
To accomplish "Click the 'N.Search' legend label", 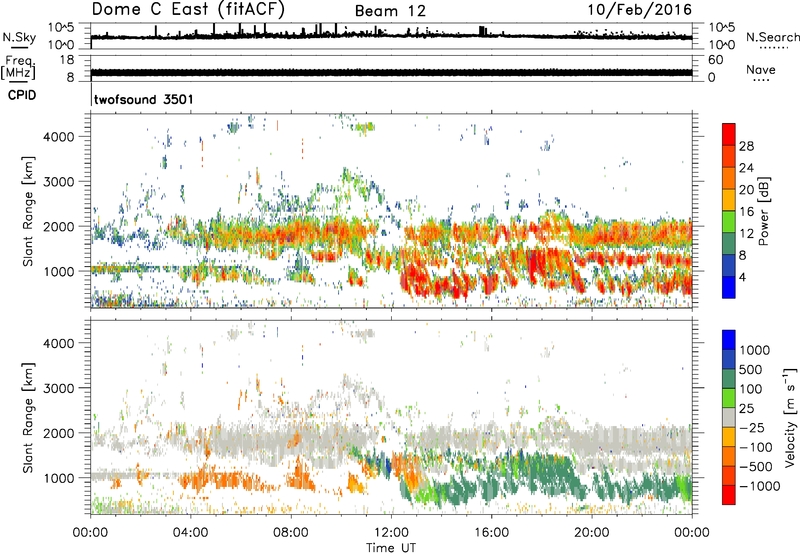I will 772,37.
